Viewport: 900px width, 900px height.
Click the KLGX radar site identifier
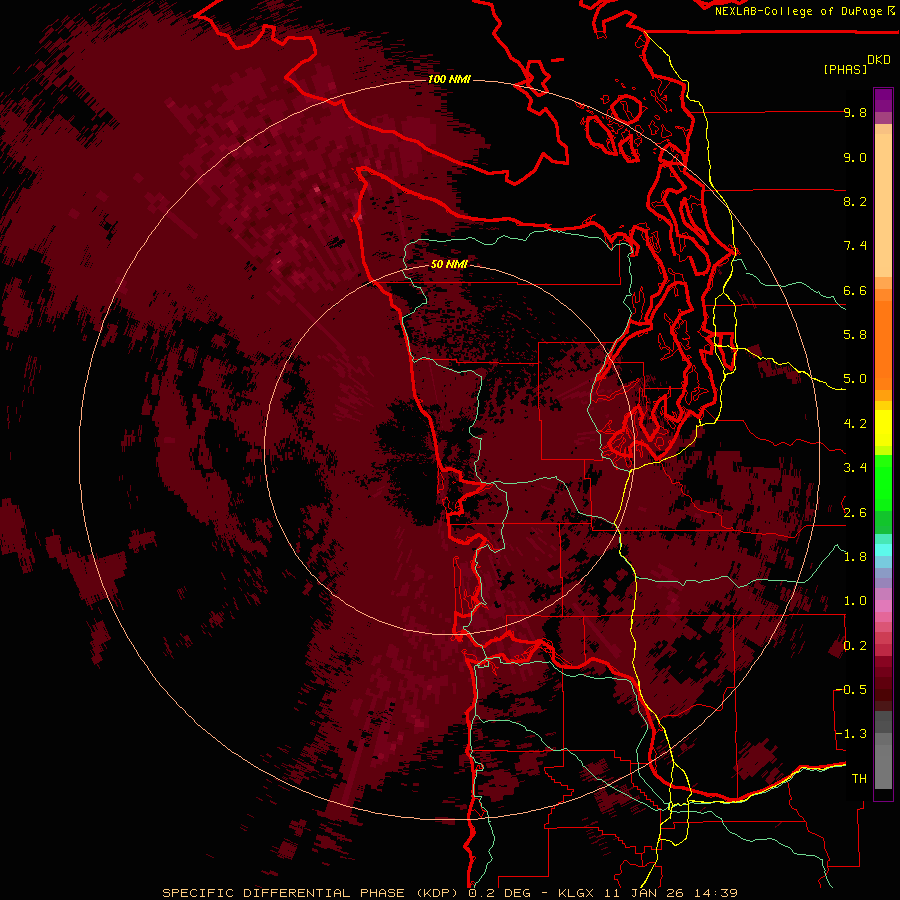pos(574,893)
